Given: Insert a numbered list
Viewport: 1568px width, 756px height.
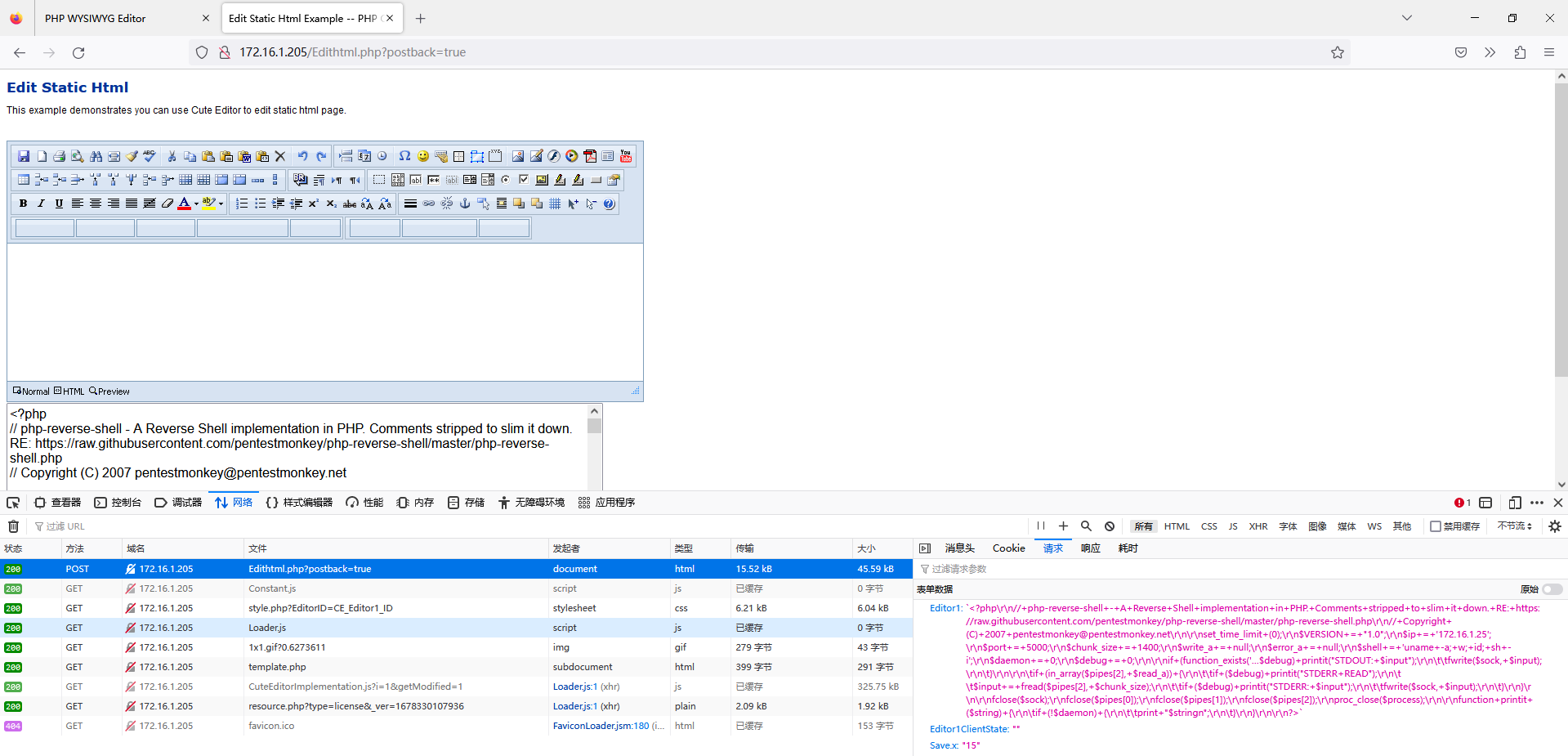Looking at the screenshot, I should 242,204.
